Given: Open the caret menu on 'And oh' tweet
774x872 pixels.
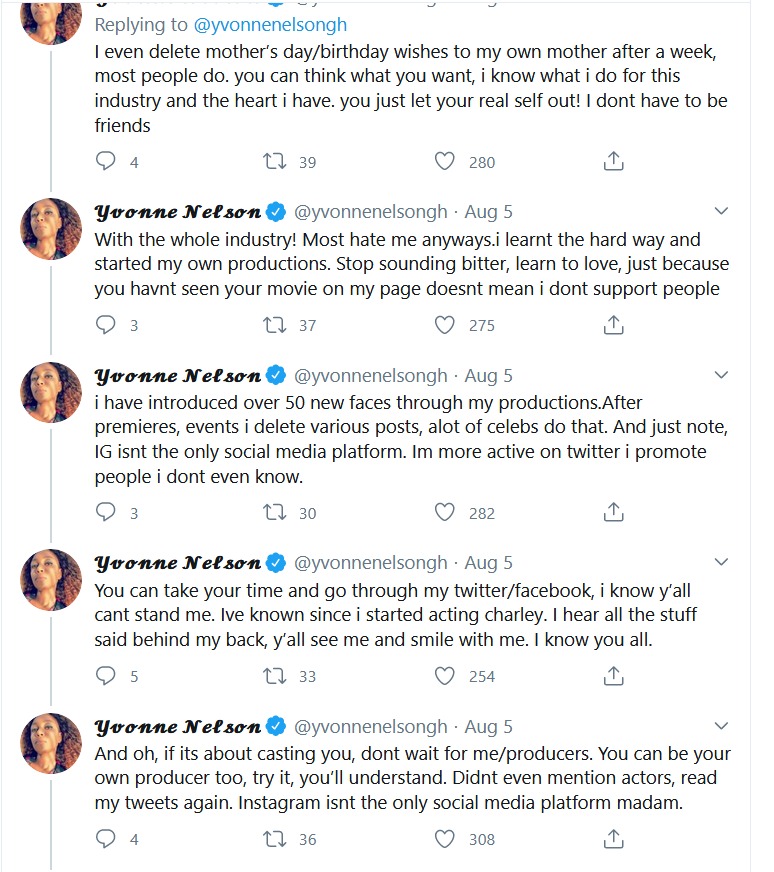Looking at the screenshot, I should pyautogui.click(x=721, y=726).
